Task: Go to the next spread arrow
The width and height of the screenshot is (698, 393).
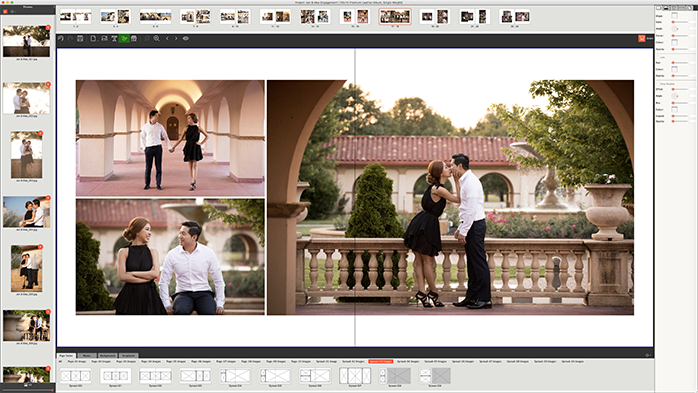Action: [x=176, y=39]
